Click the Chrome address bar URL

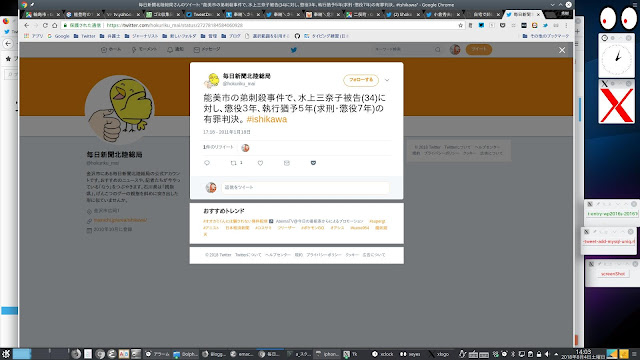[175, 25]
